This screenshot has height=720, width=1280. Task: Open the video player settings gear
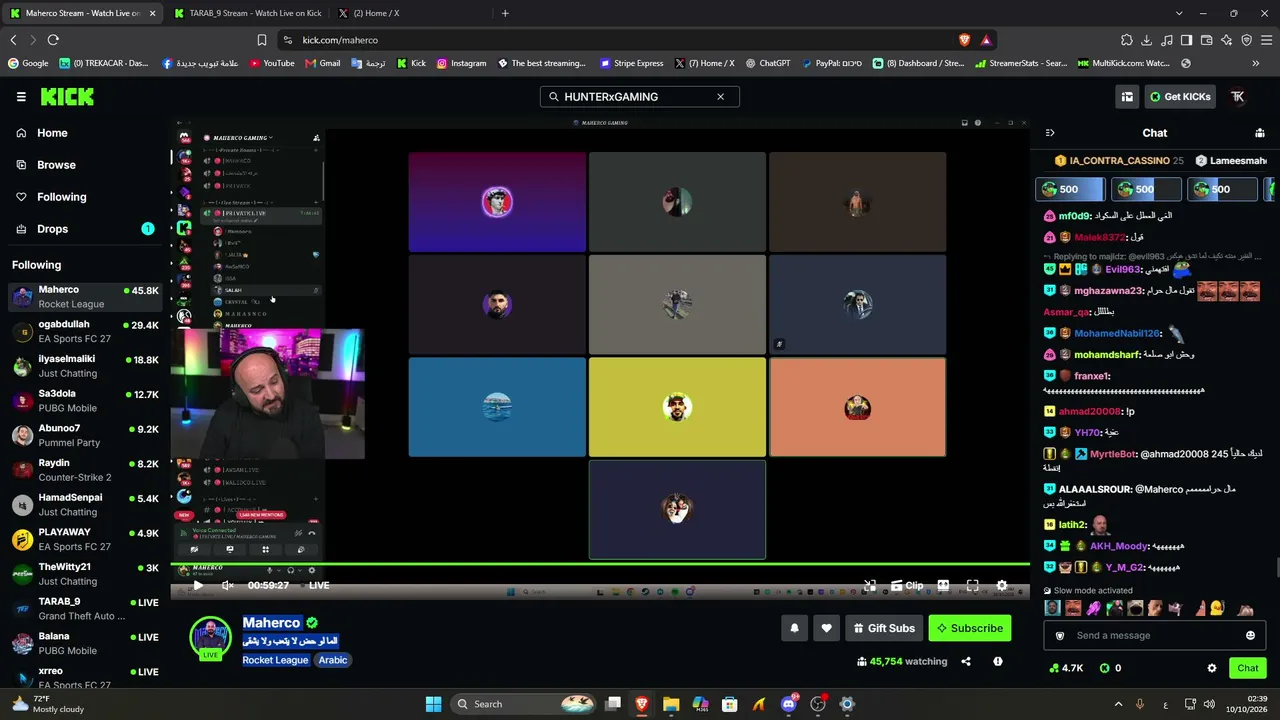[x=1002, y=586]
